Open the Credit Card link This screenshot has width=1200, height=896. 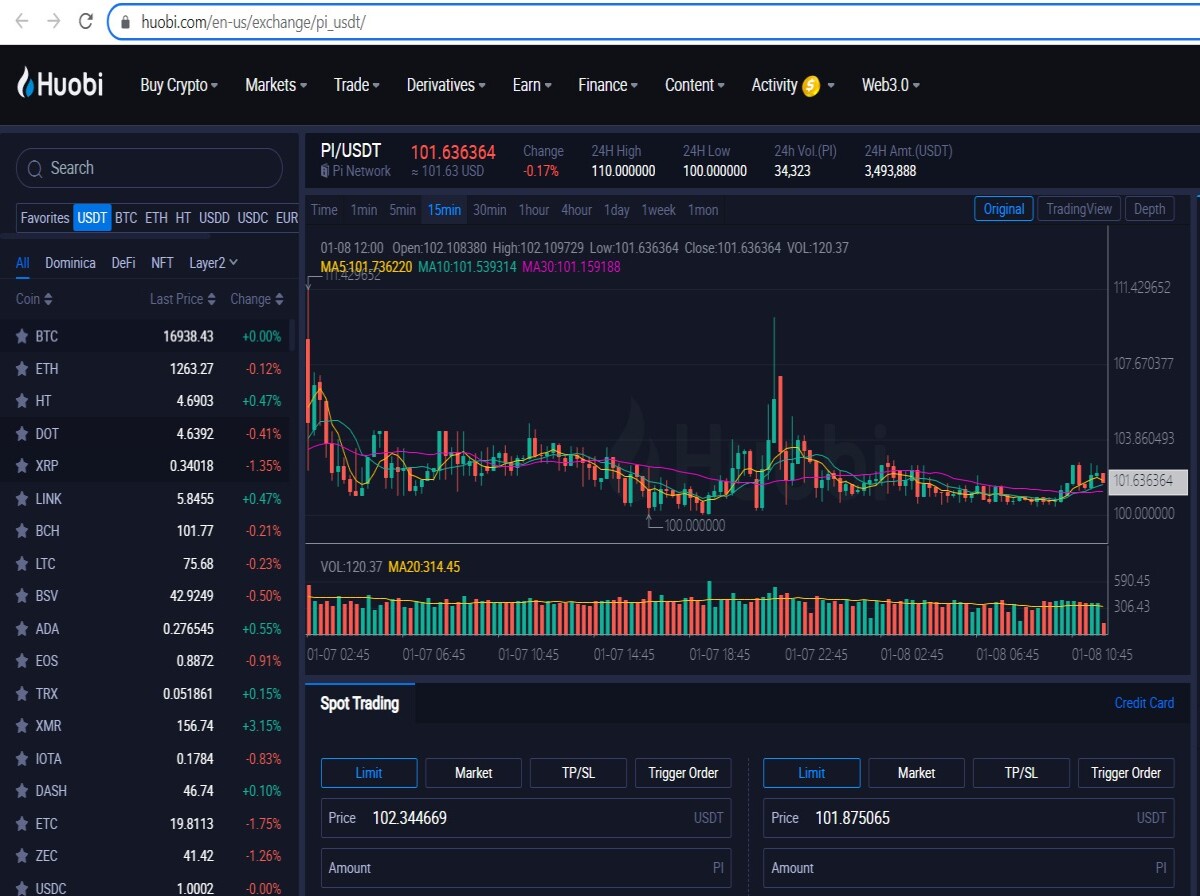1144,703
